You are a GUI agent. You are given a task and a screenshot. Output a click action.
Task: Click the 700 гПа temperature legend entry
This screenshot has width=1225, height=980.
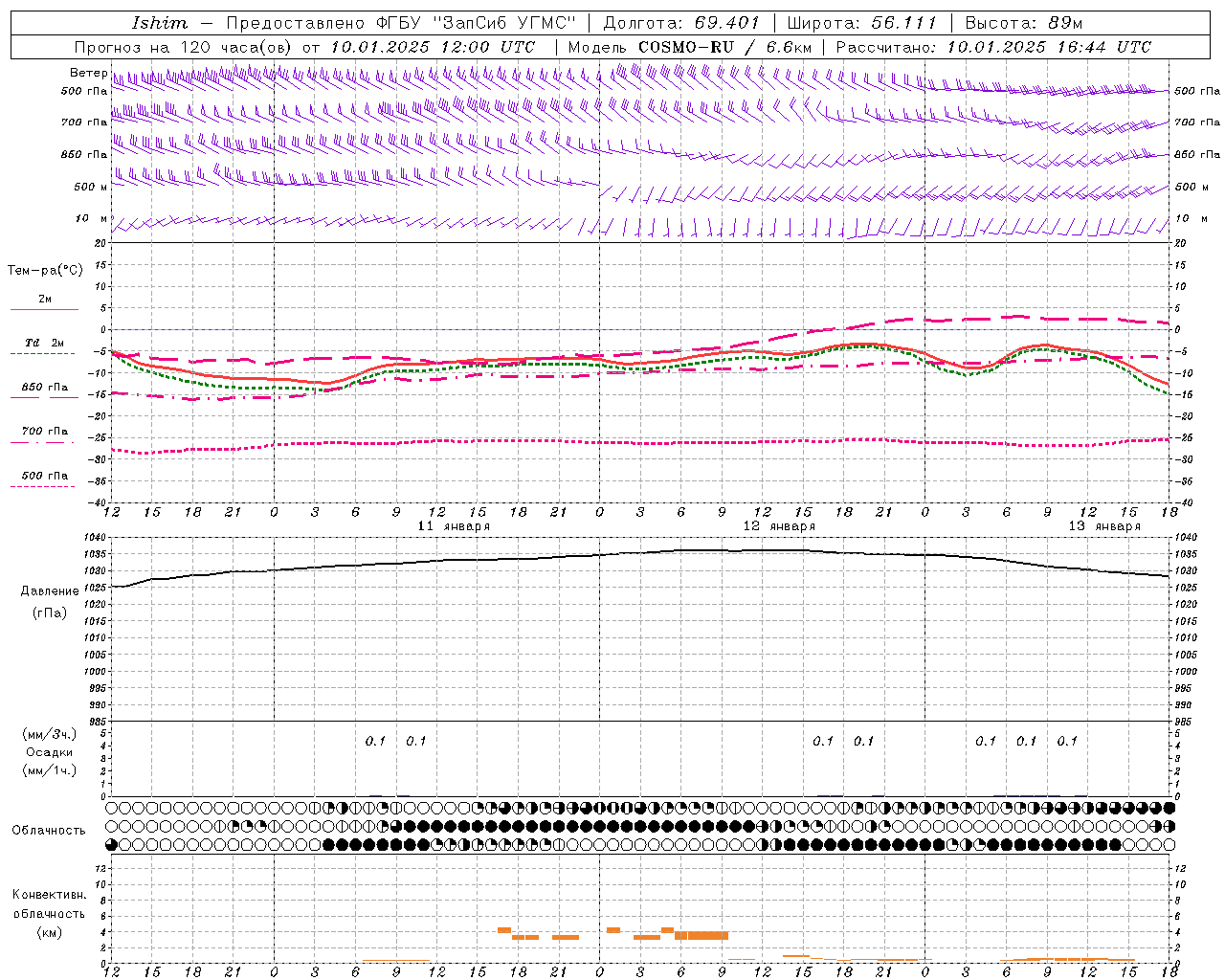pos(44,432)
